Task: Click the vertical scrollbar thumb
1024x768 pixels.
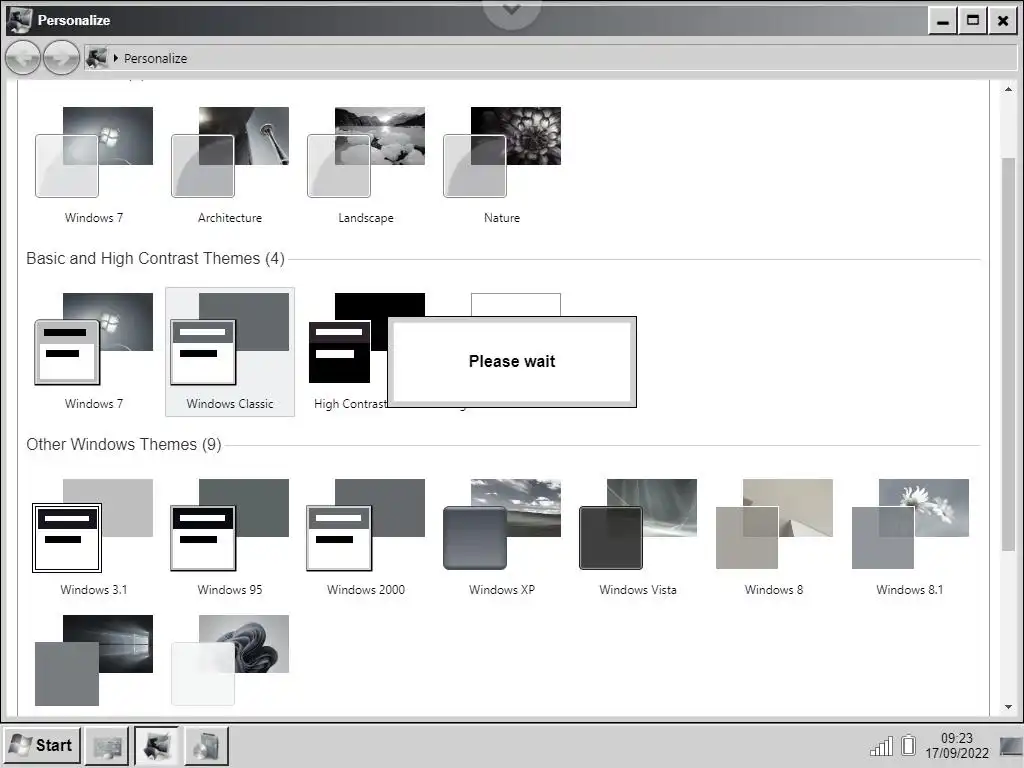Action: (x=1008, y=355)
